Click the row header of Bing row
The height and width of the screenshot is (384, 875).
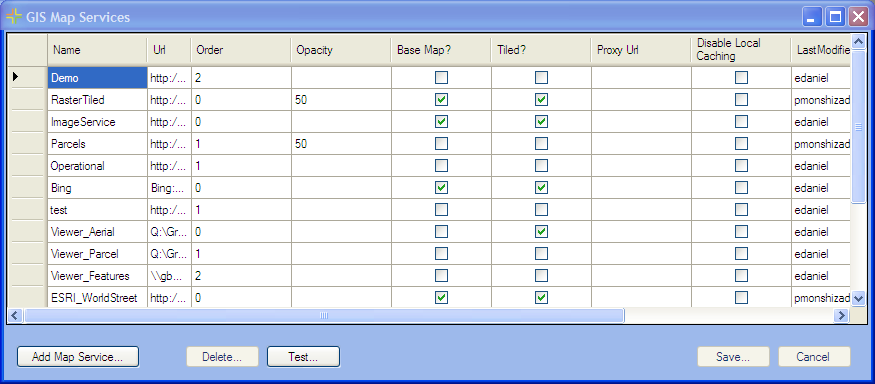pos(27,188)
